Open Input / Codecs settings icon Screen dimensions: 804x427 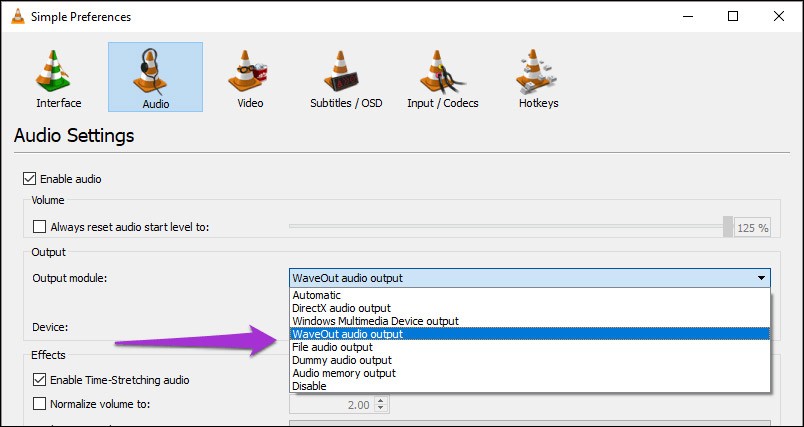(x=442, y=72)
